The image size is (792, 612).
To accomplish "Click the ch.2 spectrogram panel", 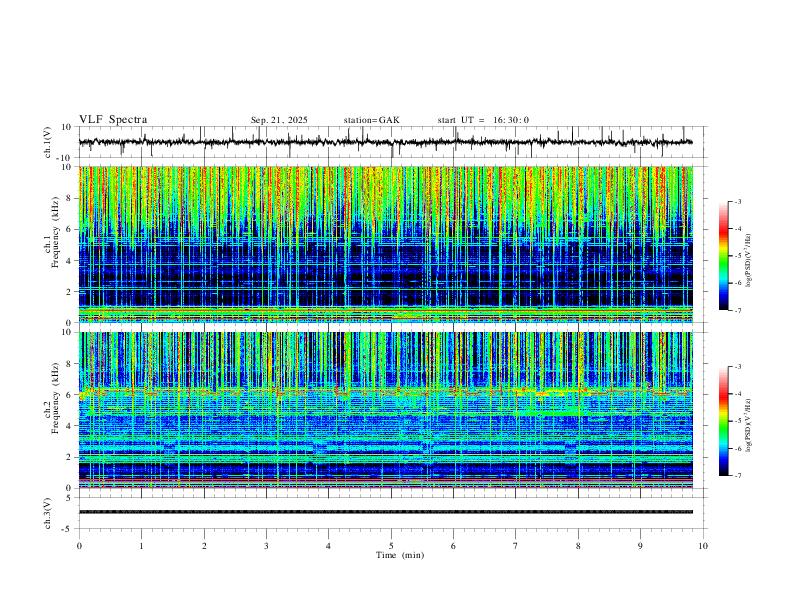I will pos(386,410).
